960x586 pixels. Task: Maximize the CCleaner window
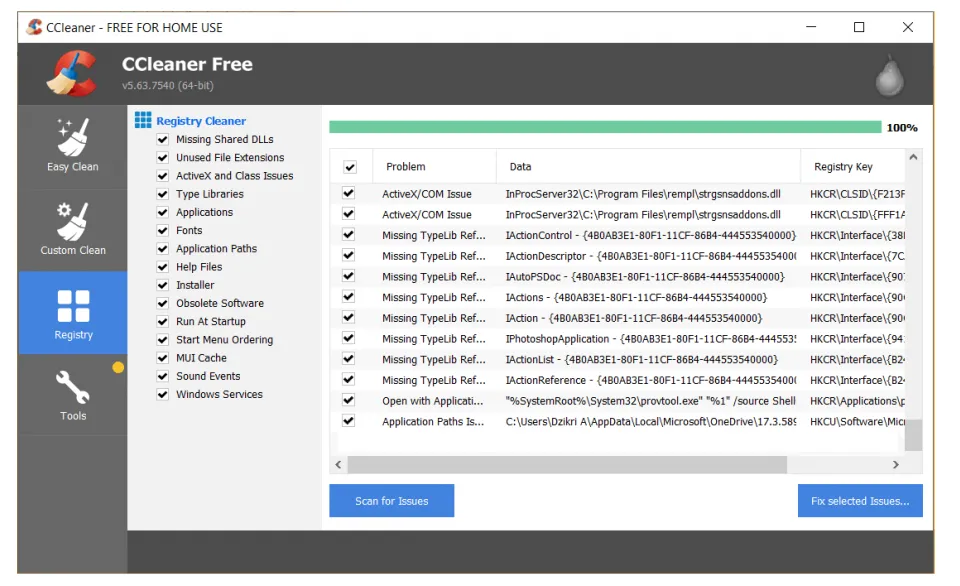point(859,27)
